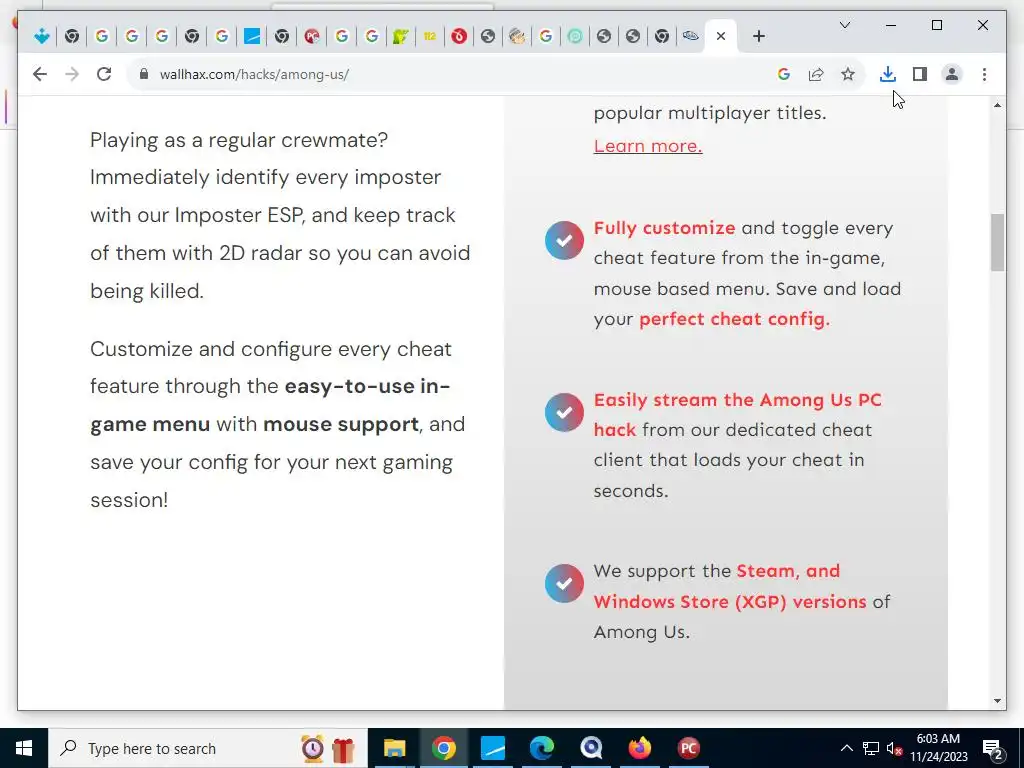This screenshot has height=768, width=1024.
Task: Open network status tray icon
Action: click(x=871, y=748)
